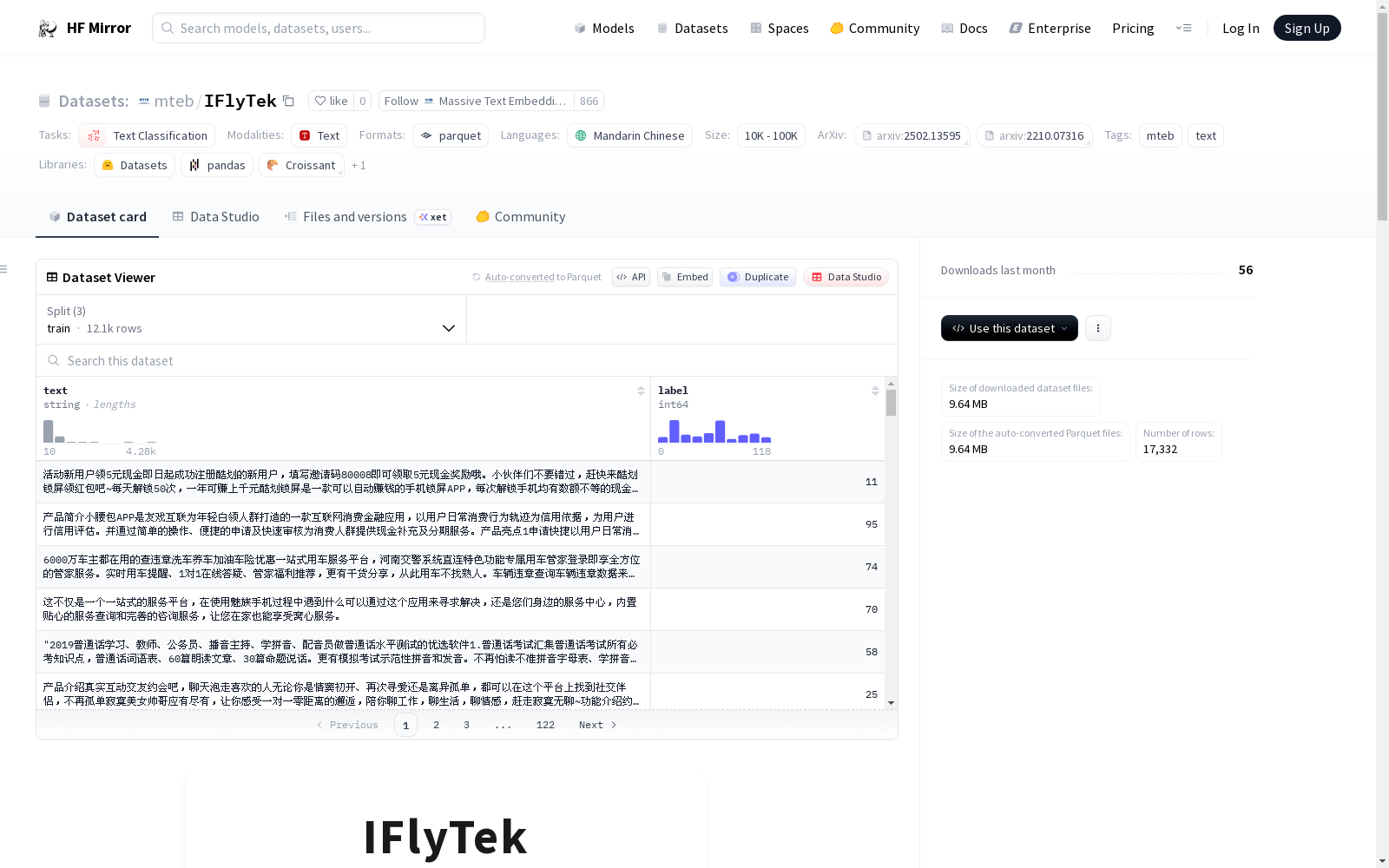Click the mteb organization avatar icon
This screenshot has width=1389, height=868.
coord(144,102)
